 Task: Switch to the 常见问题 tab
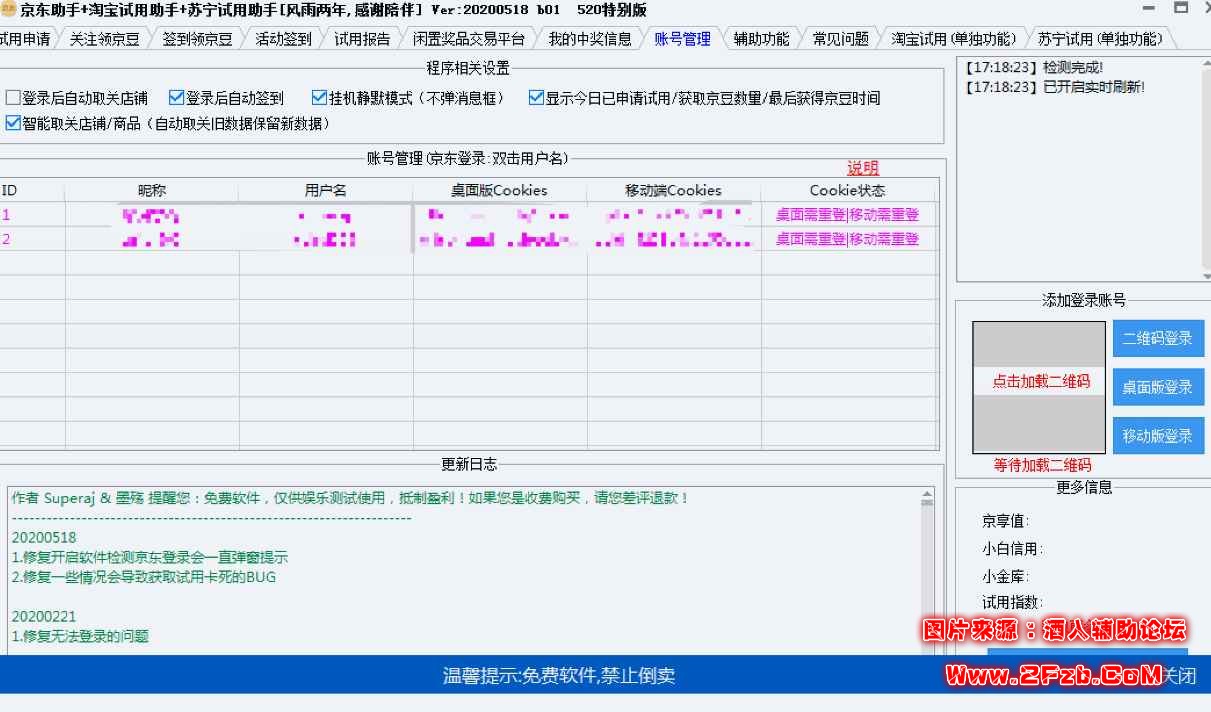click(840, 39)
